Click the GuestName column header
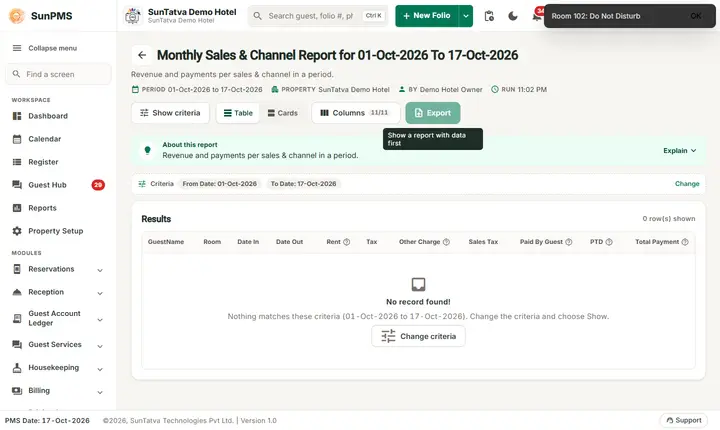Viewport: 720px width, 430px height. 166,242
